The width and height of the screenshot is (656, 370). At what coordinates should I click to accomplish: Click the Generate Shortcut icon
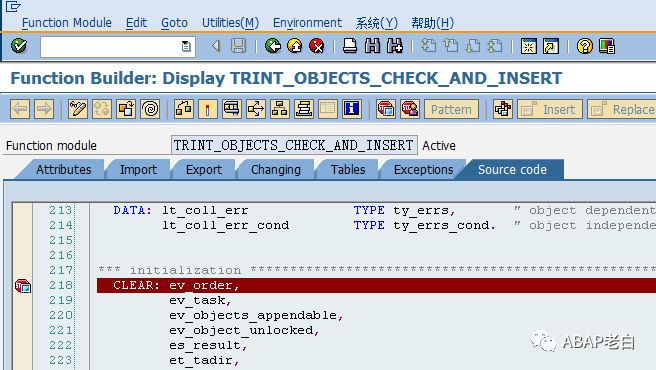pyautogui.click(x=551, y=46)
